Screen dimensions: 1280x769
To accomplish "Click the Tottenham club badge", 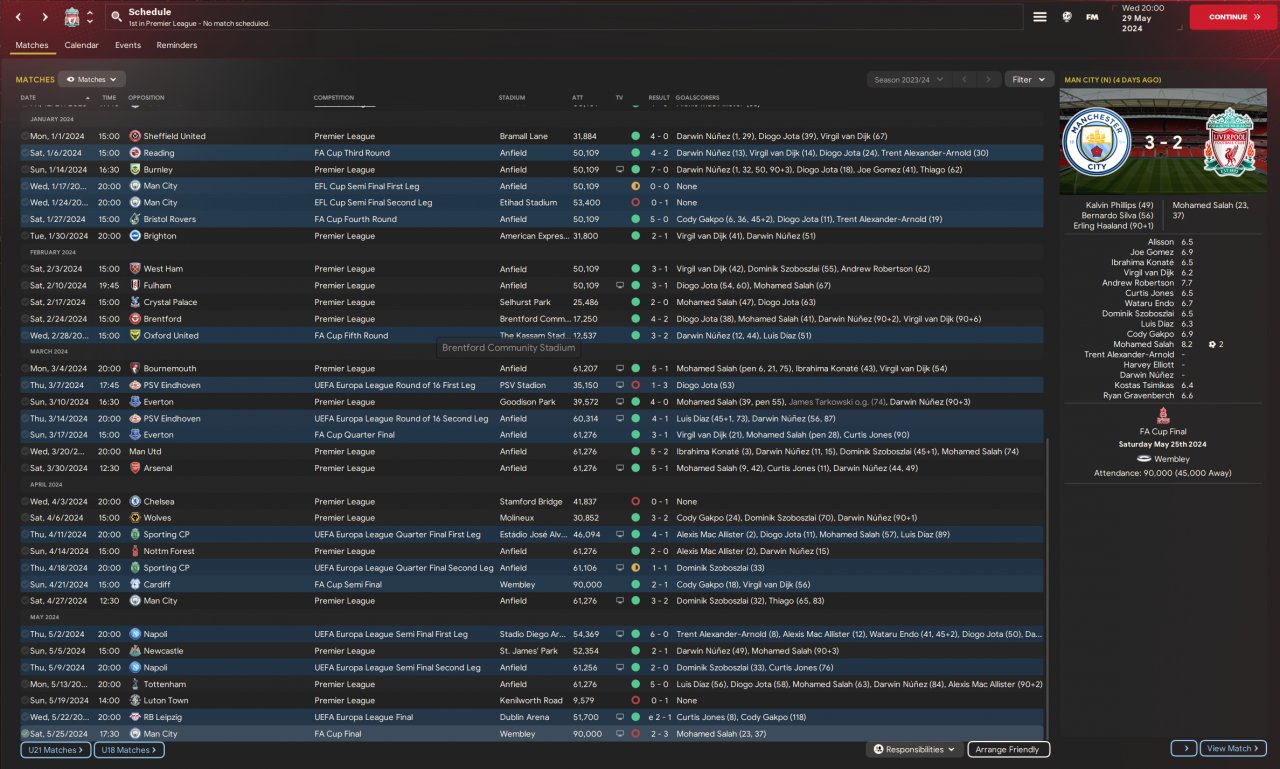I will click(x=135, y=684).
